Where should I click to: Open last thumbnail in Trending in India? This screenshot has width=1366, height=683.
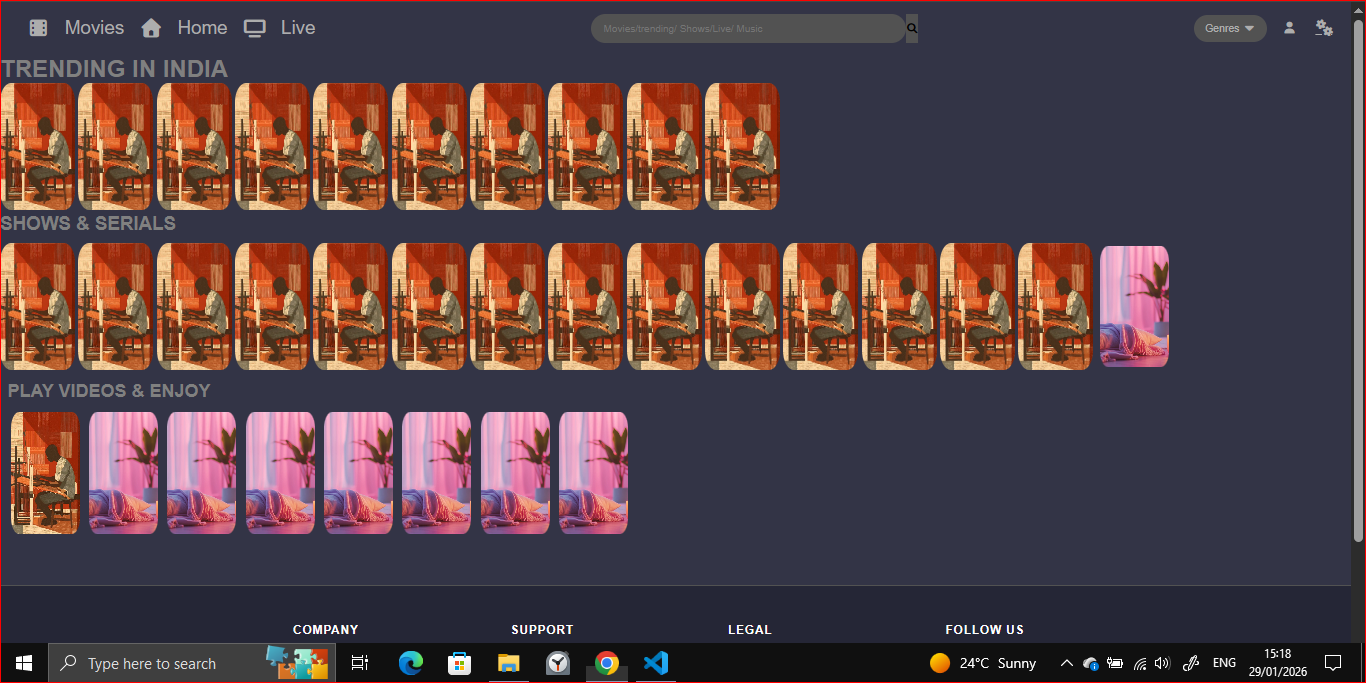click(741, 146)
